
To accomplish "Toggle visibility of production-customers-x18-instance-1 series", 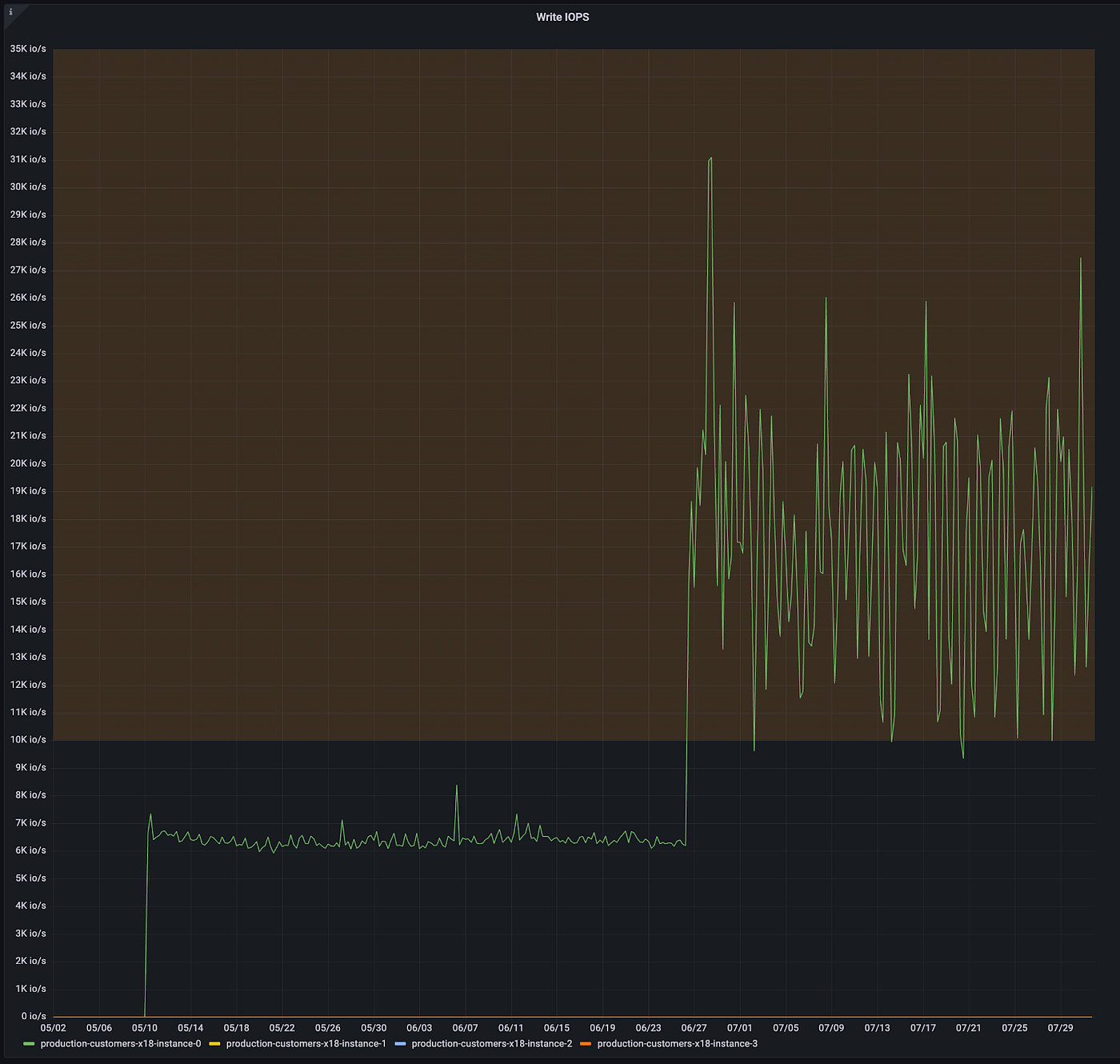I will 306,1043.
